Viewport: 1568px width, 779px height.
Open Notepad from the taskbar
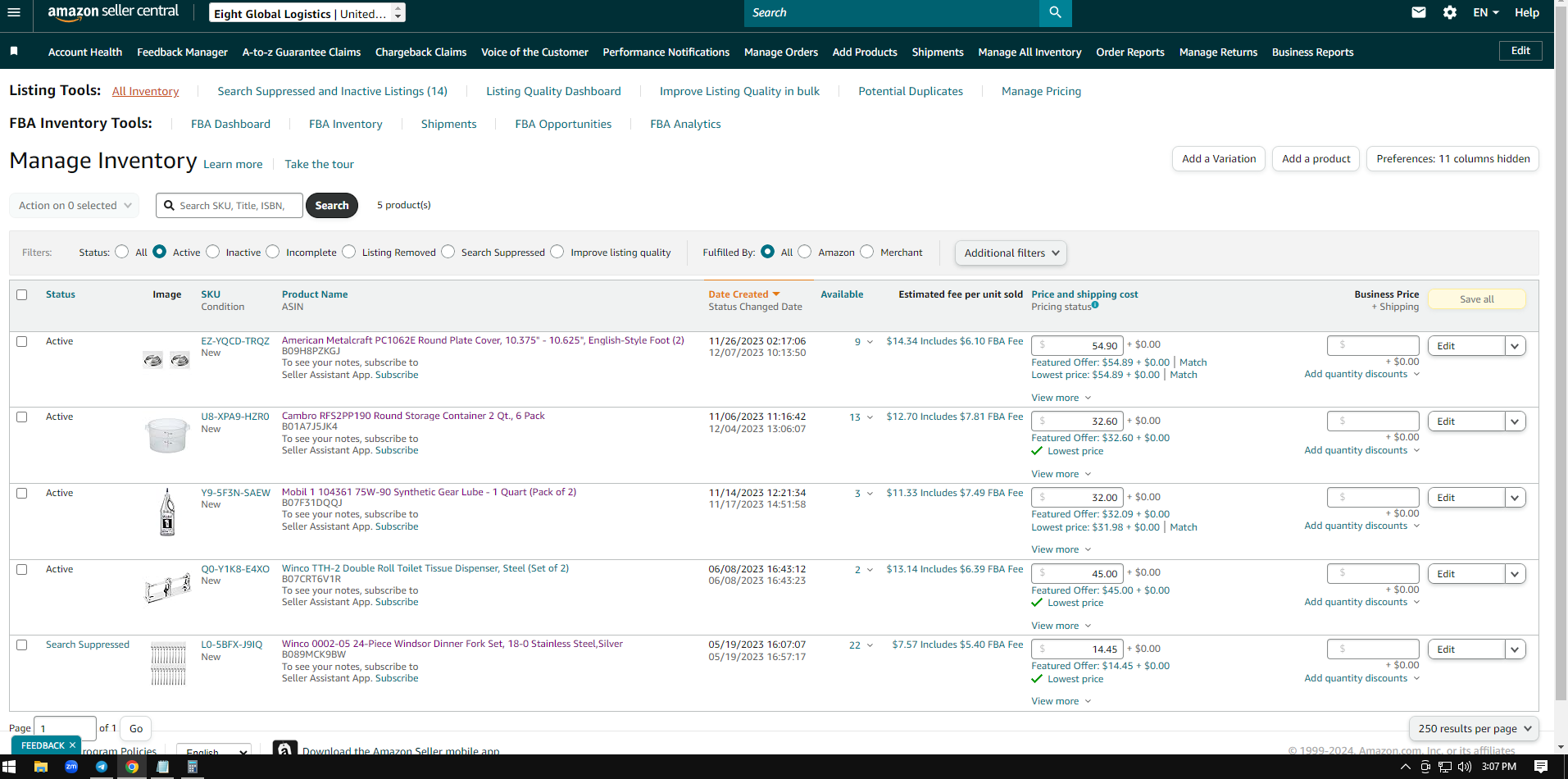pos(162,767)
